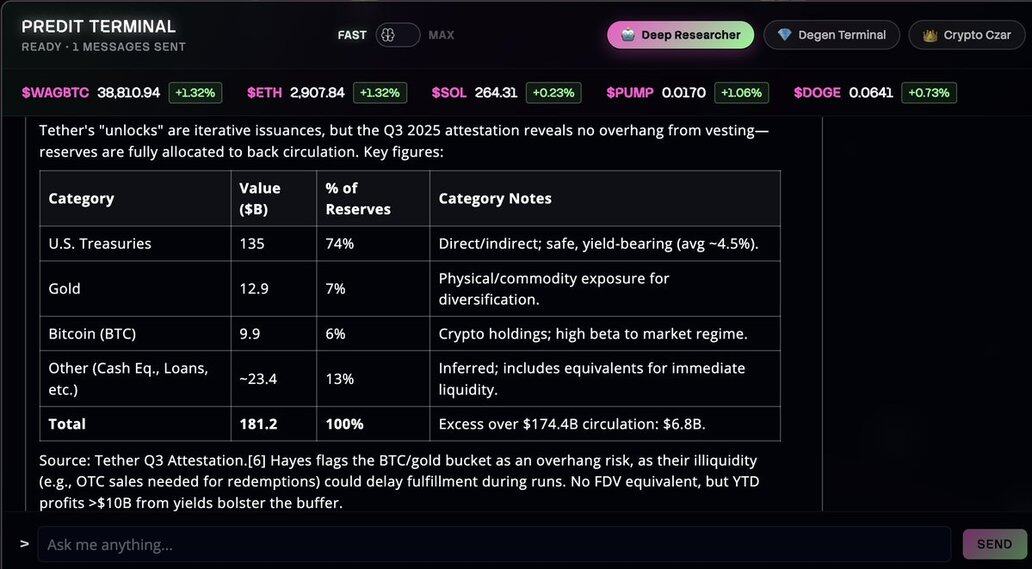Select the FAST mode label
The height and width of the screenshot is (569, 1032).
click(352, 35)
